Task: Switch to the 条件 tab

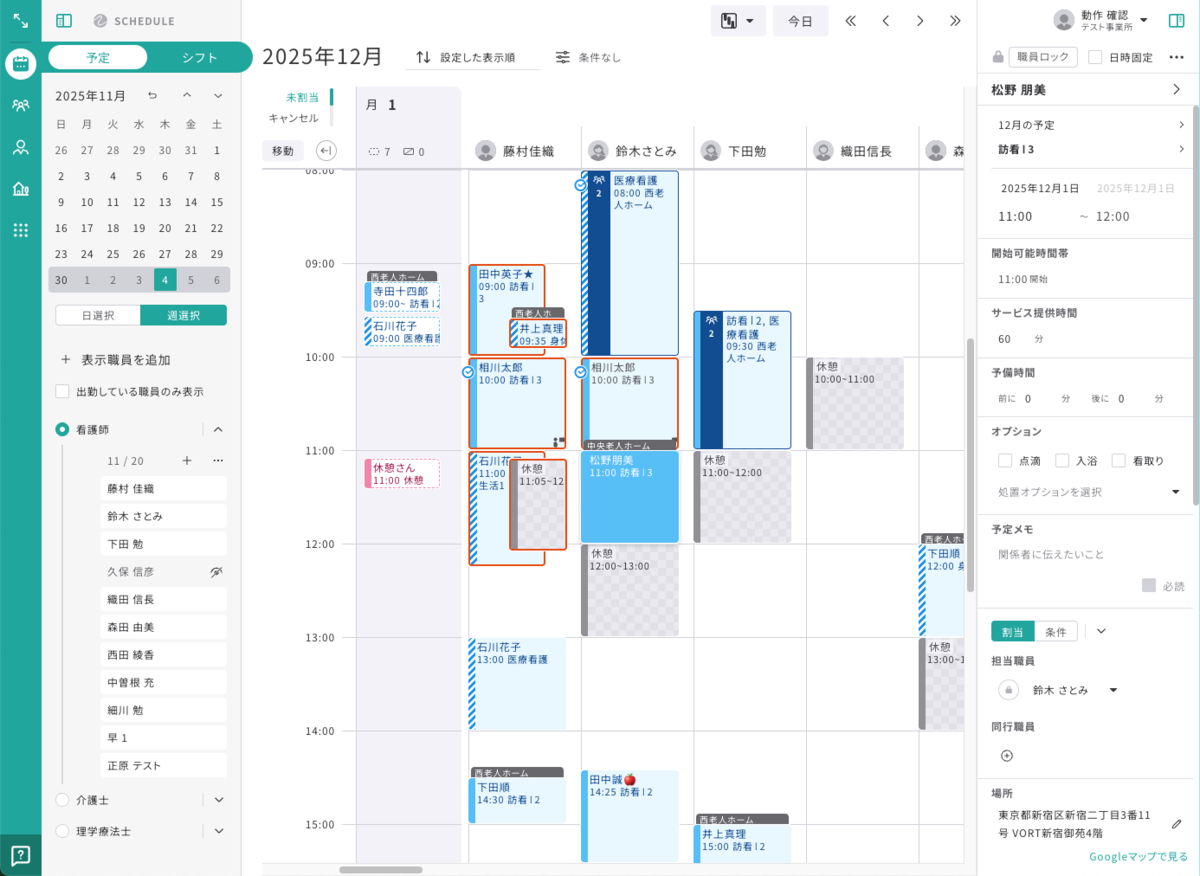Action: (x=1056, y=631)
